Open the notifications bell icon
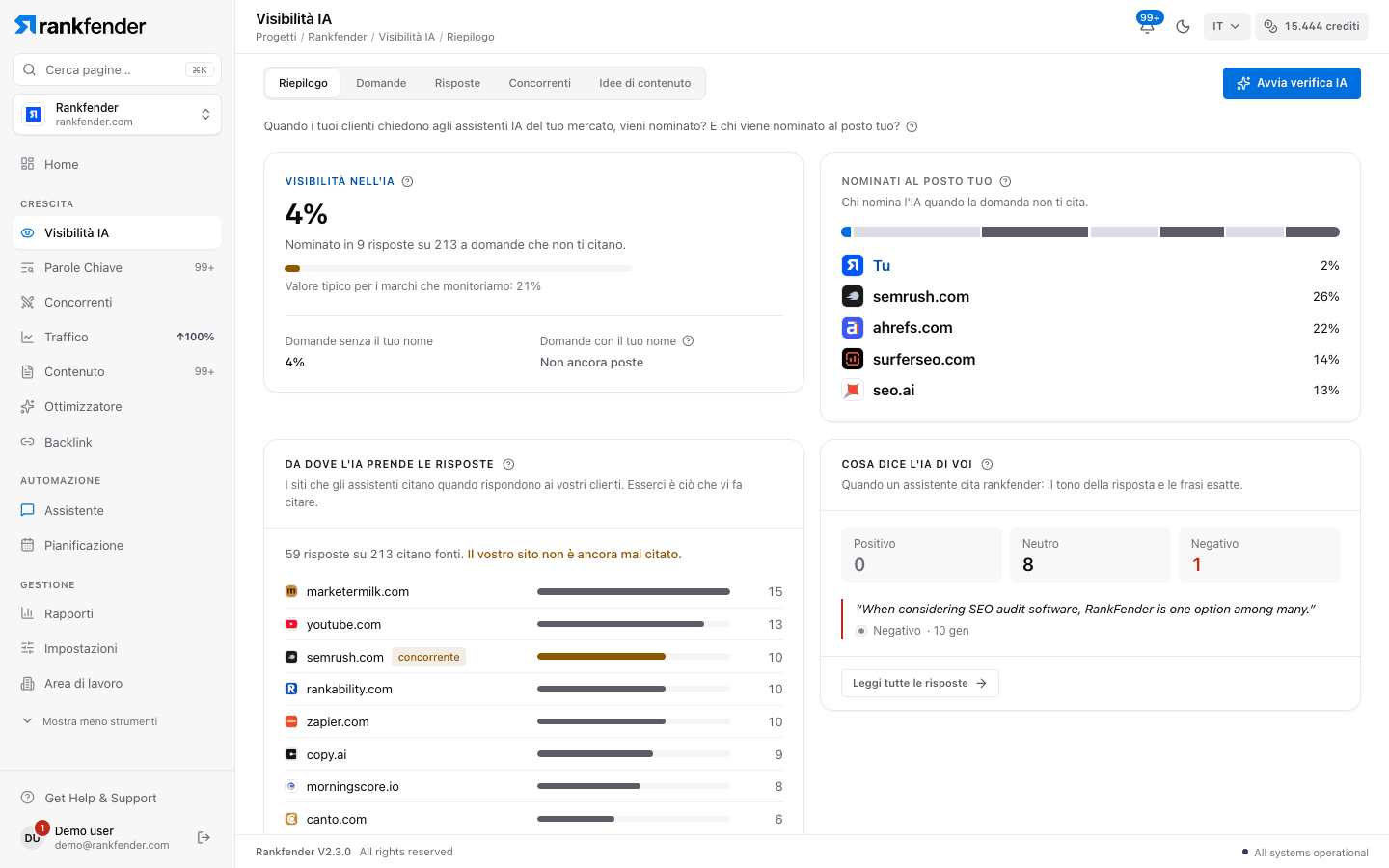Viewport: 1389px width, 868px height. [x=1147, y=26]
